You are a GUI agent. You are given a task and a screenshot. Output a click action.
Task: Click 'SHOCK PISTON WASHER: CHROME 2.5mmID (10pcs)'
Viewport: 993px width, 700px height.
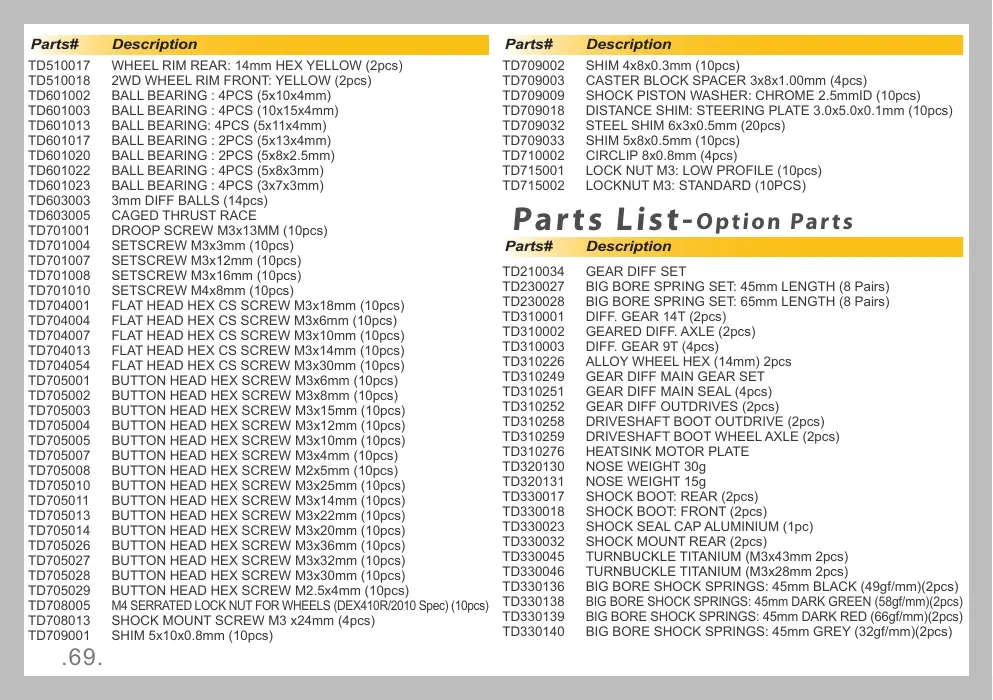click(753, 96)
